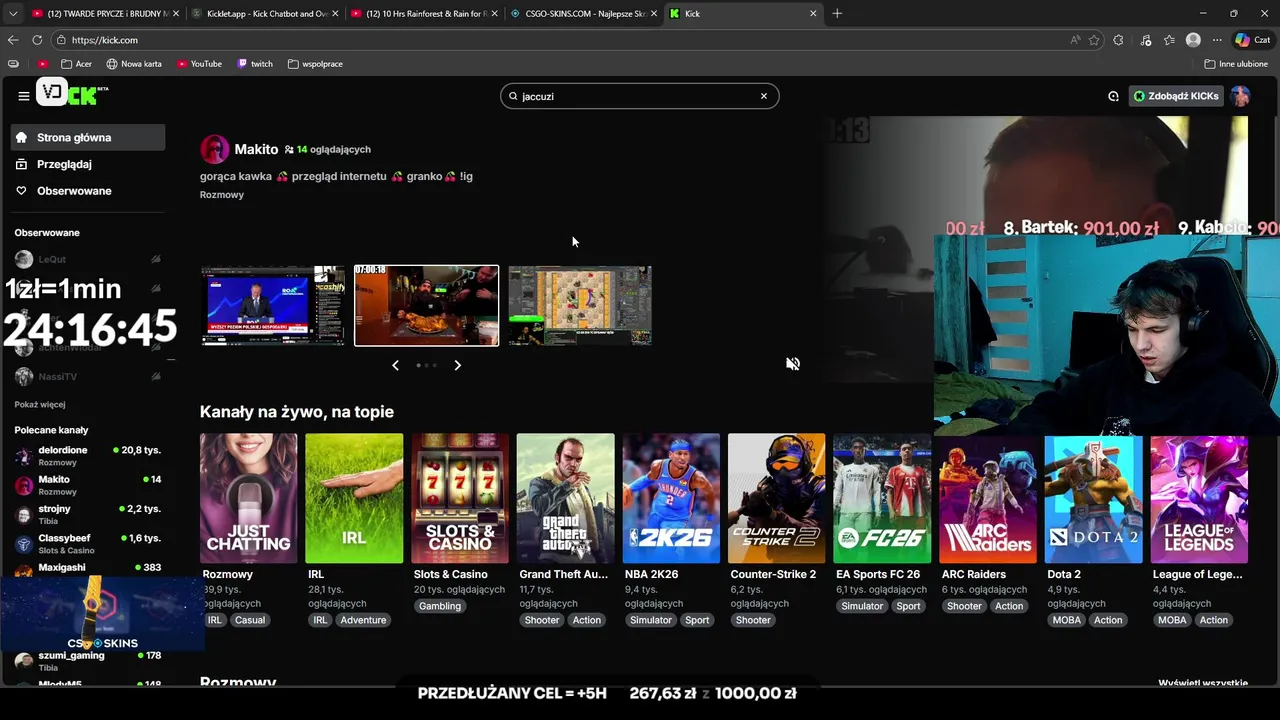The width and height of the screenshot is (1280, 720).
Task: Click the search box containing jaccuzi
Action: coord(640,96)
